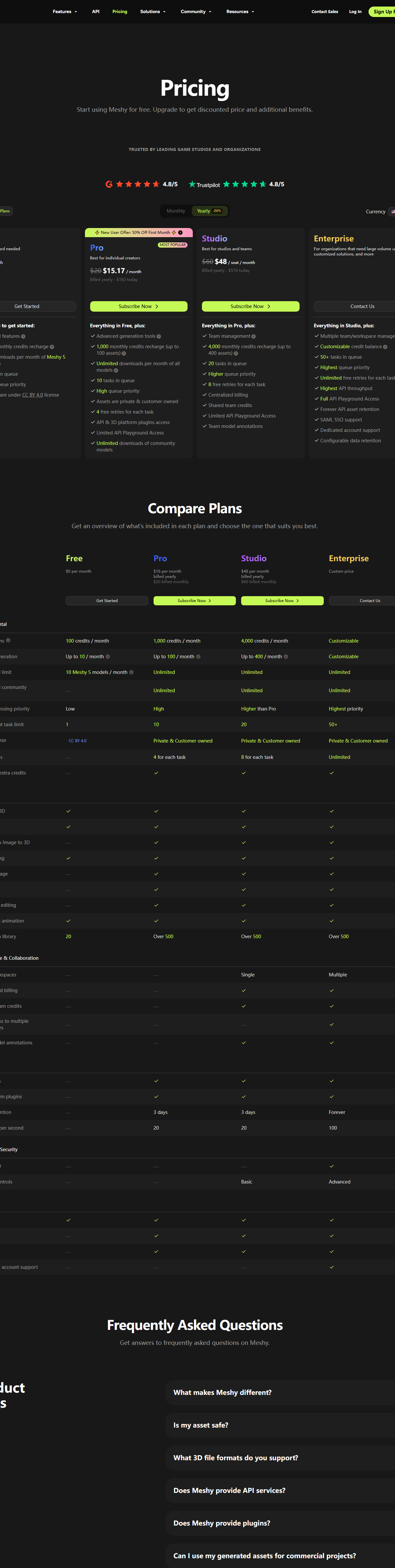Click Get Started in the Compare Plans table
Screen dimensions: 395x1568
point(107,601)
